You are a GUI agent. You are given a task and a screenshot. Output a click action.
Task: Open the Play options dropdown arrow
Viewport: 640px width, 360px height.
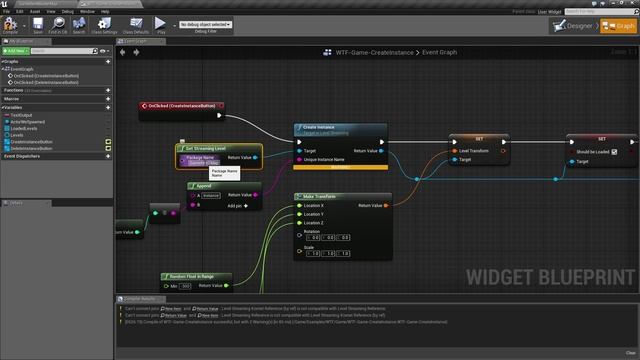pos(174,26)
